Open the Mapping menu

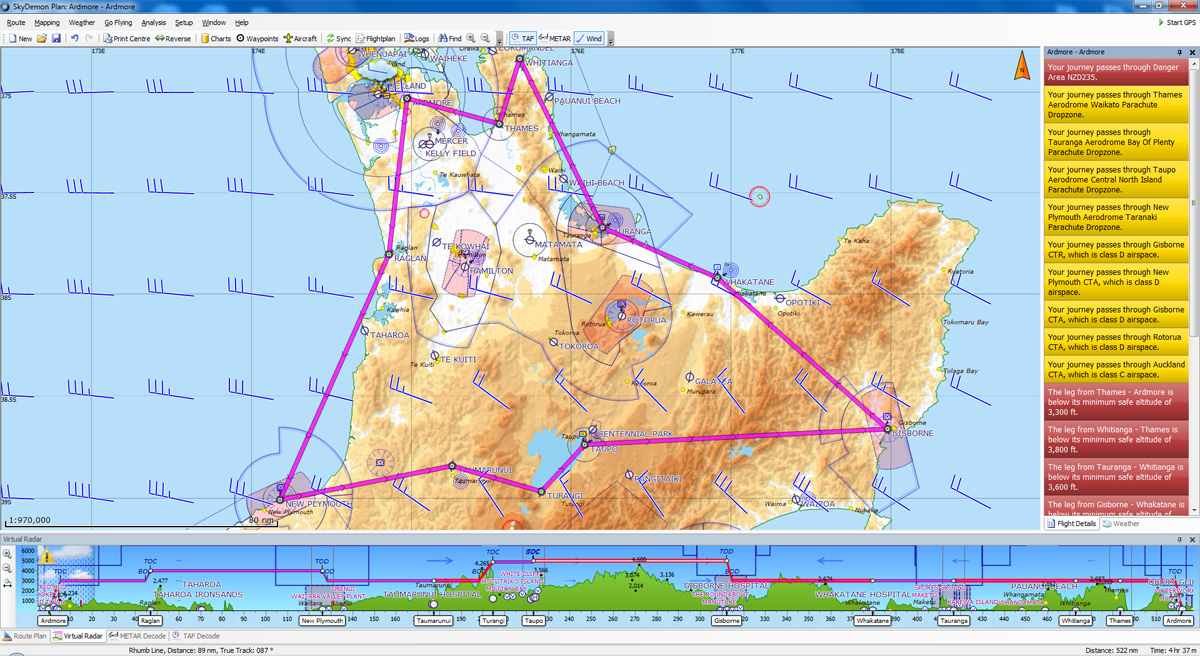[47, 22]
